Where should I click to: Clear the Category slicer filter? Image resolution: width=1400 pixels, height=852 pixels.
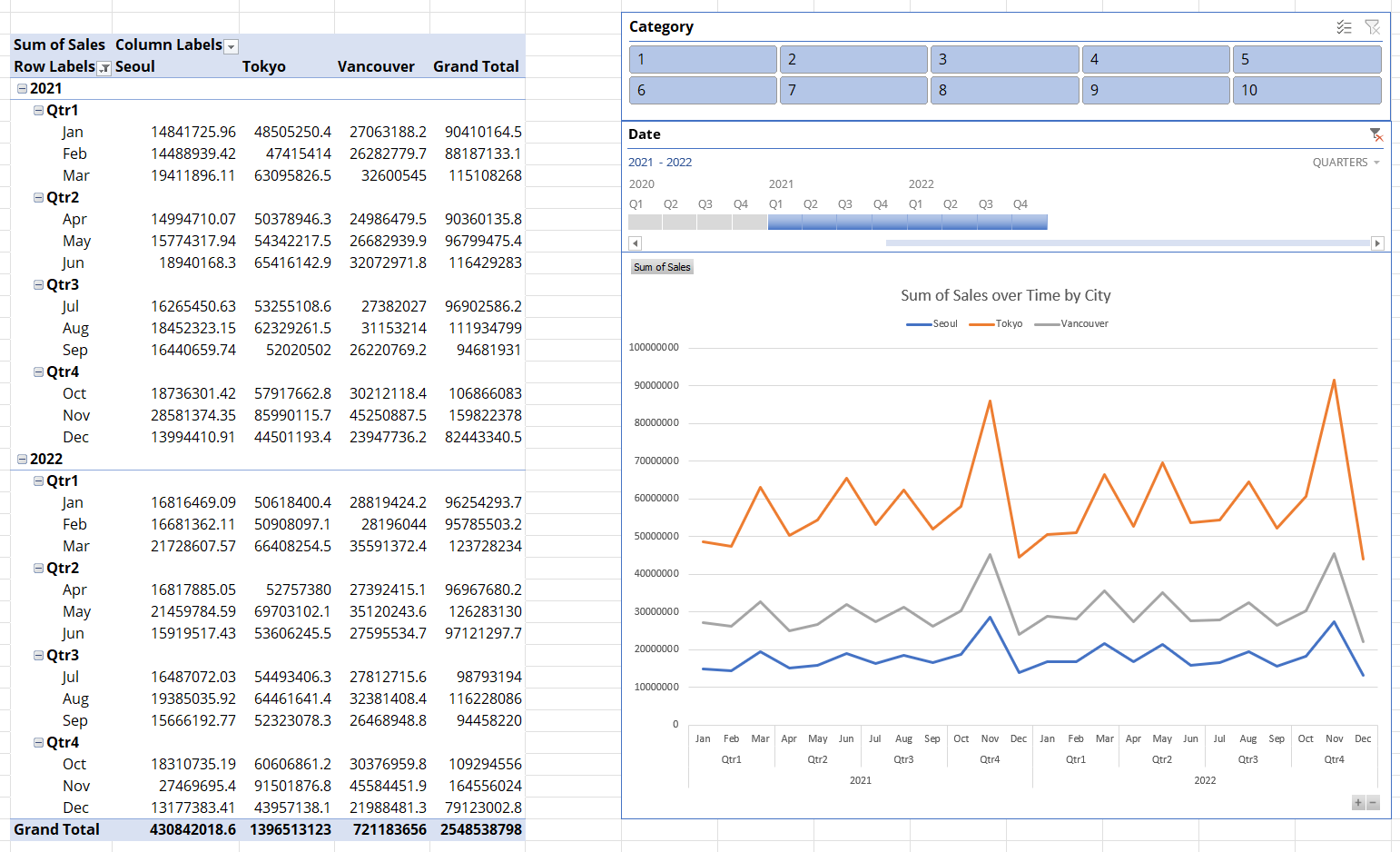pyautogui.click(x=1372, y=27)
